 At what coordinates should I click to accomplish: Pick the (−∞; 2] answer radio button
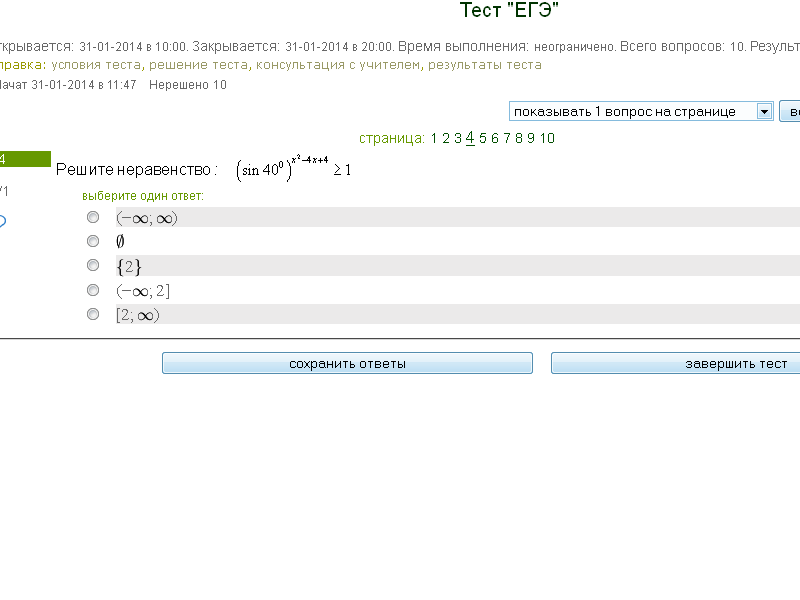pyautogui.click(x=93, y=290)
